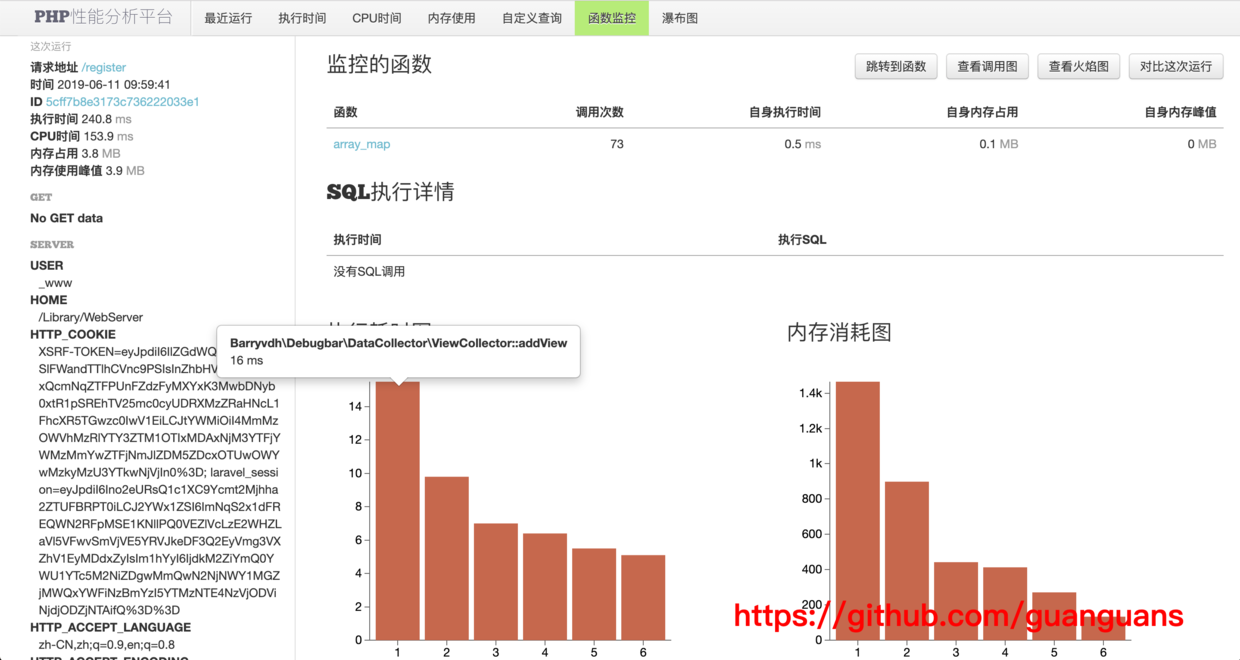This screenshot has height=660, width=1240.
Task: Click the 跳转到函数 button
Action: [x=897, y=66]
